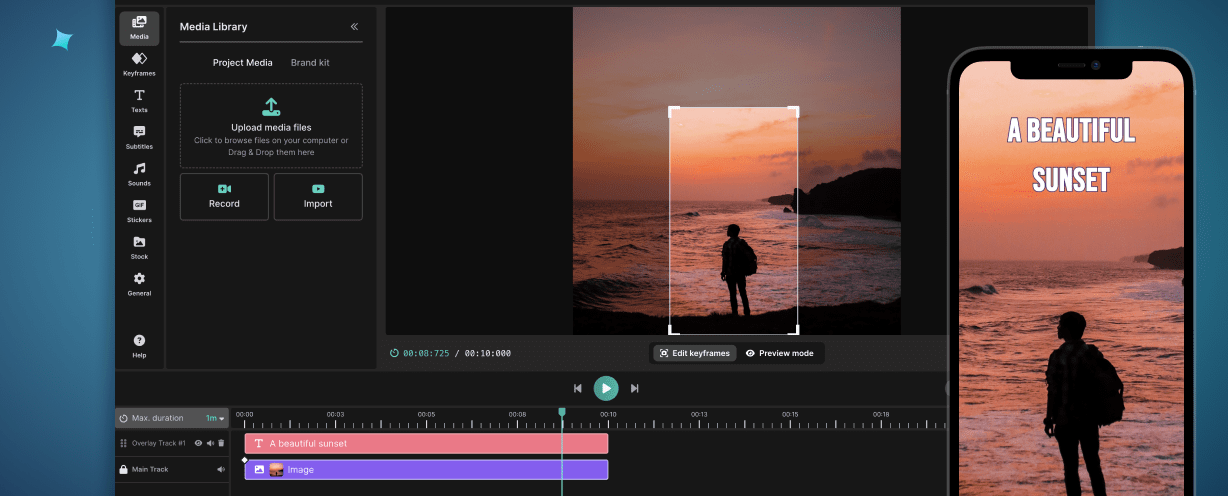Click the keyframe diamond on the Image clip
This screenshot has width=1228, height=496.
point(245,460)
